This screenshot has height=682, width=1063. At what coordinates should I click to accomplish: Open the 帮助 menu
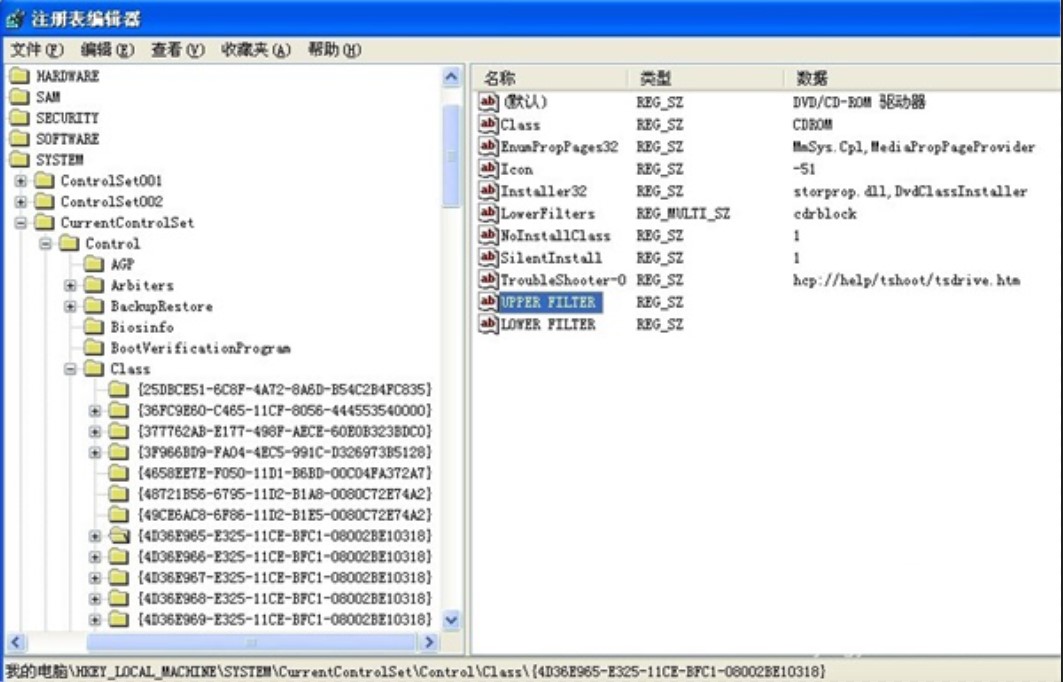click(334, 49)
